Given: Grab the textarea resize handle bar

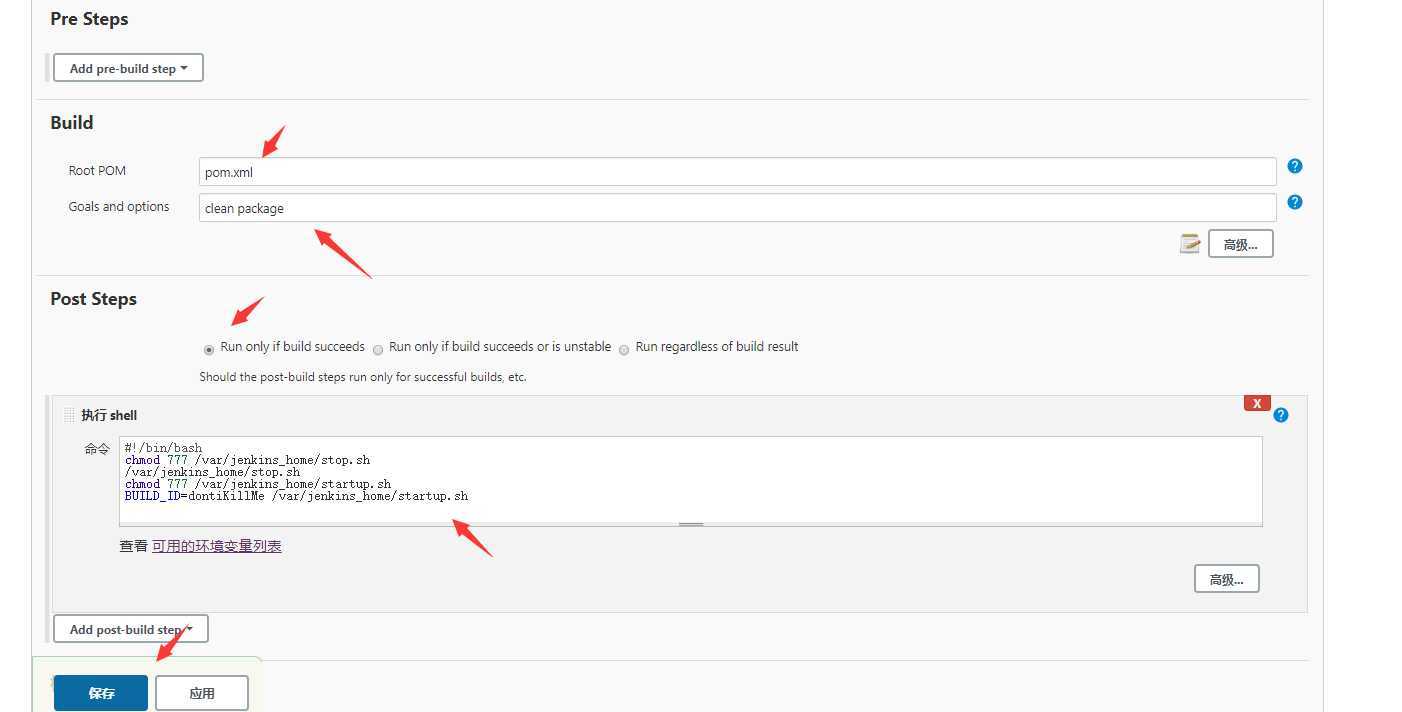Looking at the screenshot, I should (x=691, y=524).
